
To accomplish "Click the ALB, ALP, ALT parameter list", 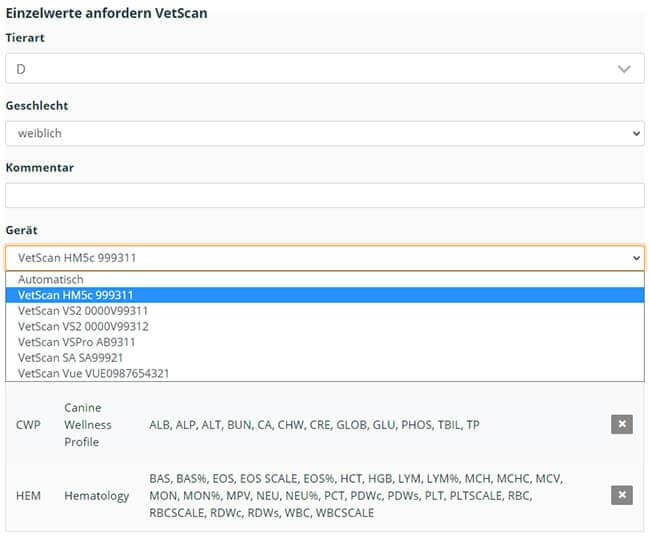I will pyautogui.click(x=314, y=425).
